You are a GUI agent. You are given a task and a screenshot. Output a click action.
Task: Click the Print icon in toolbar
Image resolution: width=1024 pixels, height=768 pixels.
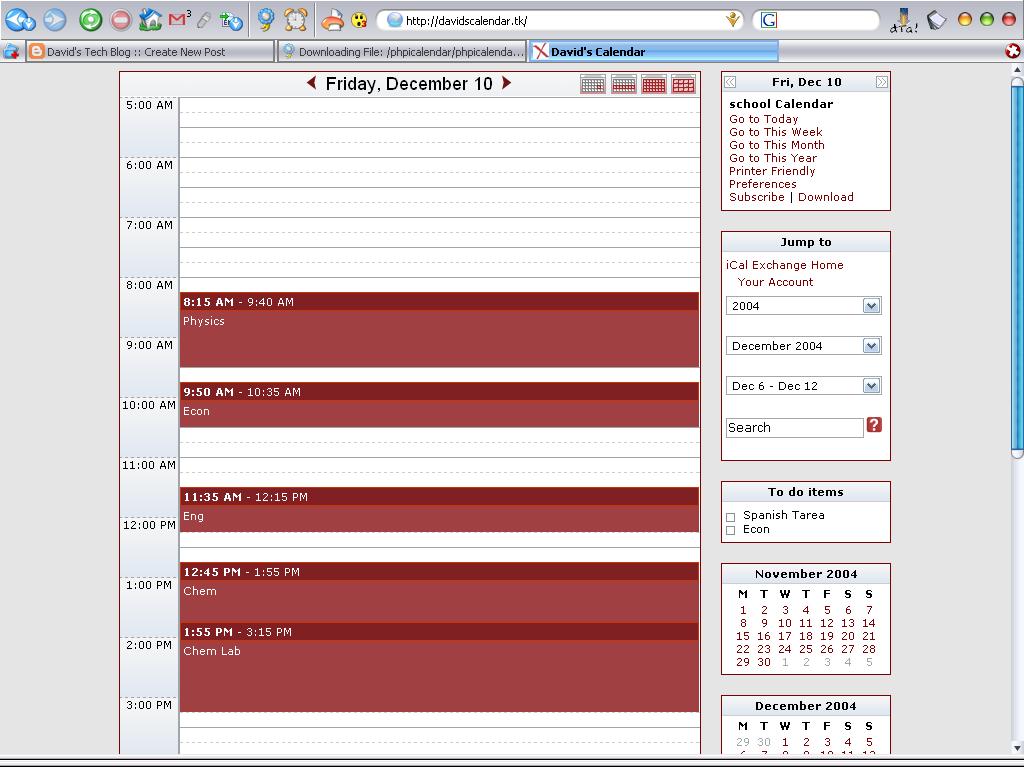coord(332,20)
